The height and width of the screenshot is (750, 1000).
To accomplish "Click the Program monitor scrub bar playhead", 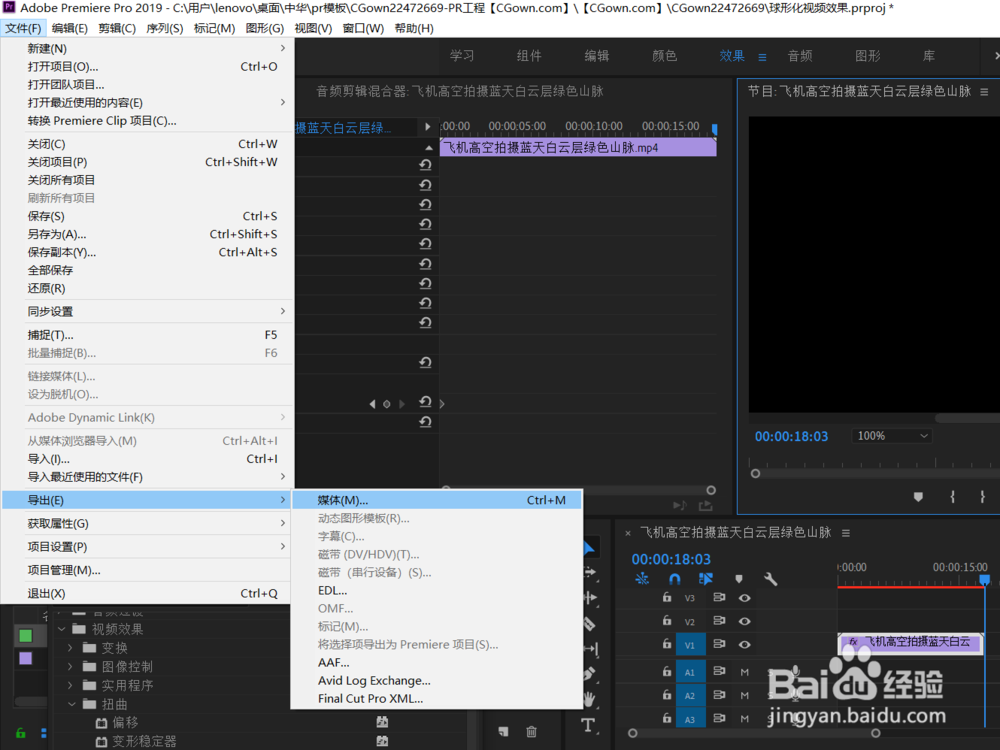I will pyautogui.click(x=755, y=474).
